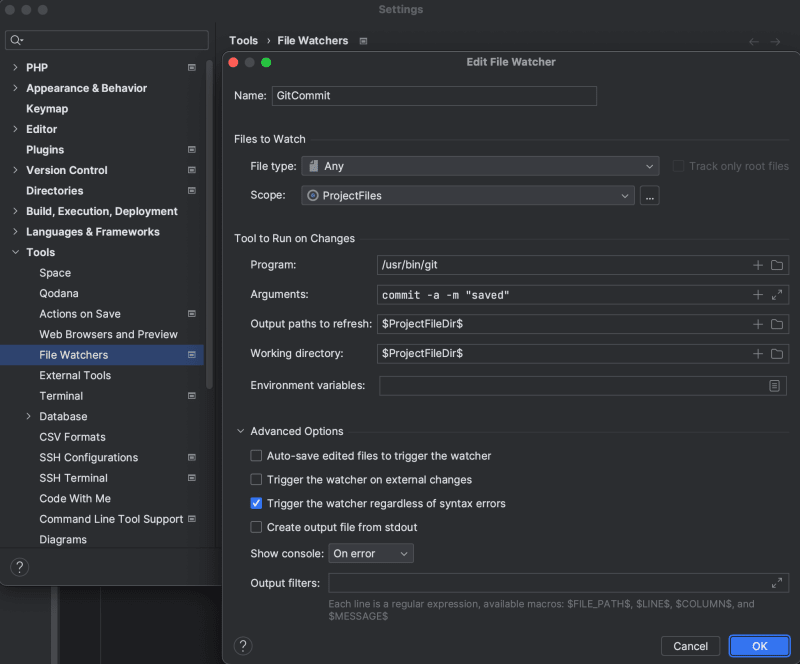
Task: Uncheck Trigger watcher regardless of syntax errors
Action: (x=256, y=504)
